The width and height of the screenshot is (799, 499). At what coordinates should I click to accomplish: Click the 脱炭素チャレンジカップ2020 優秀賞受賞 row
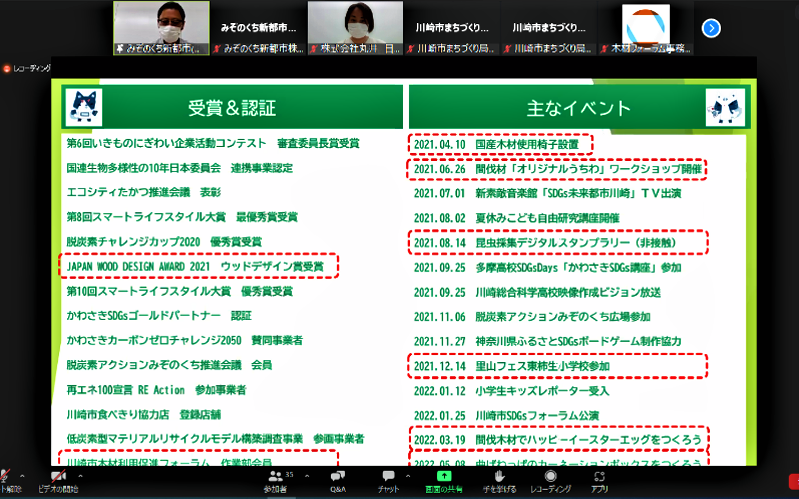(164, 242)
